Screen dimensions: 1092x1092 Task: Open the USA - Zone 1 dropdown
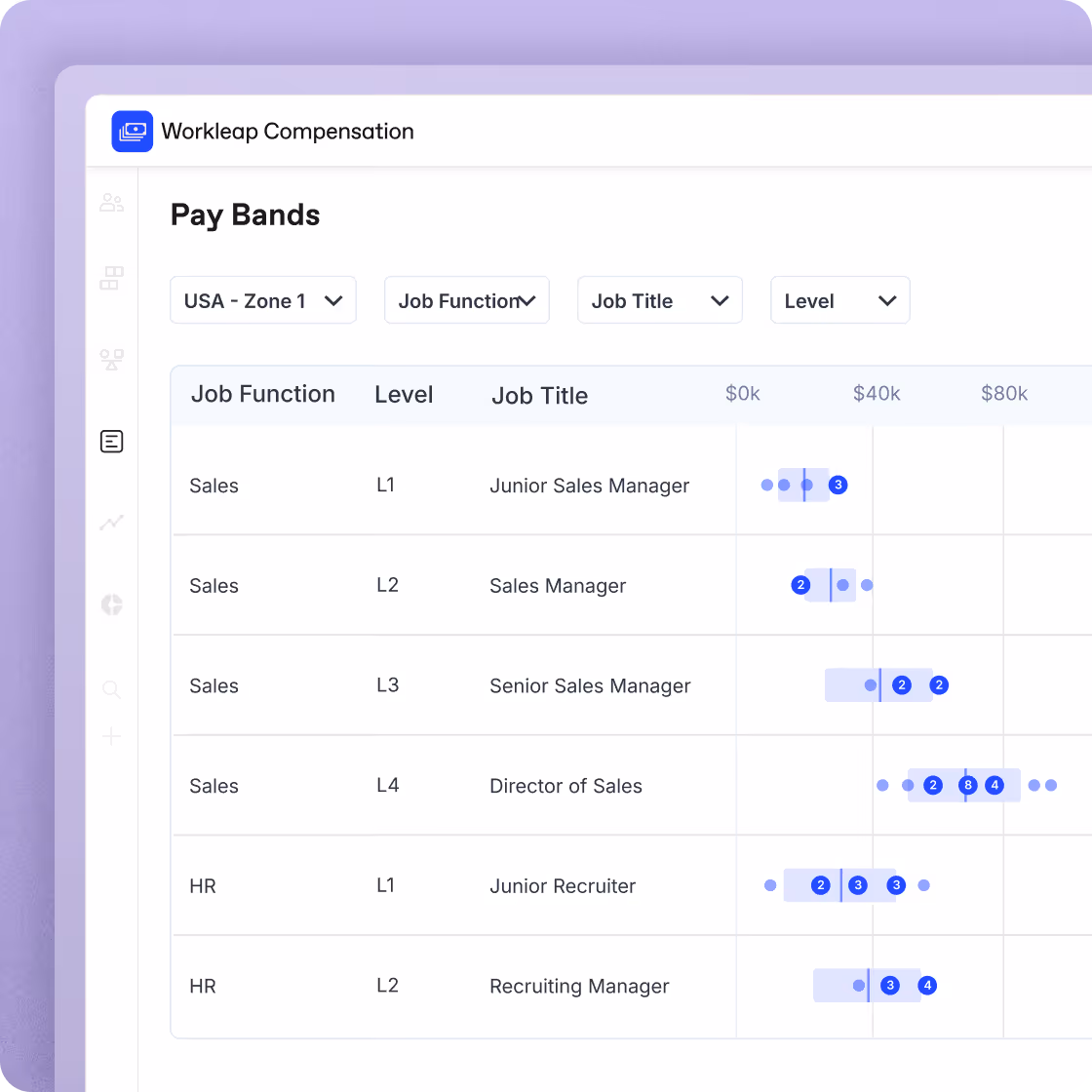click(x=262, y=300)
